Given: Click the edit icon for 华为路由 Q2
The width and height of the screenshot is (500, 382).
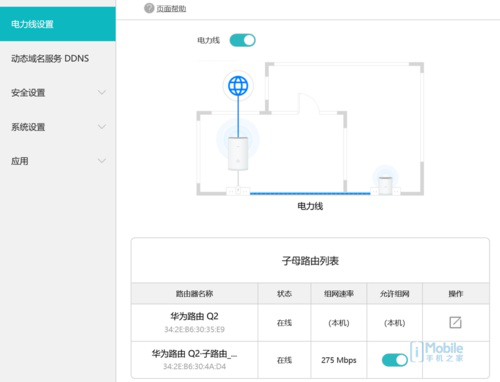Looking at the screenshot, I should tap(455, 322).
